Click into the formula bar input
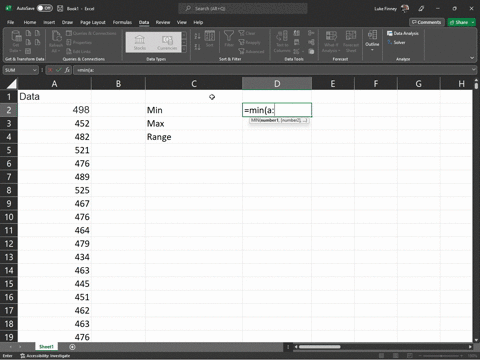480x360 pixels. (x=272, y=70)
